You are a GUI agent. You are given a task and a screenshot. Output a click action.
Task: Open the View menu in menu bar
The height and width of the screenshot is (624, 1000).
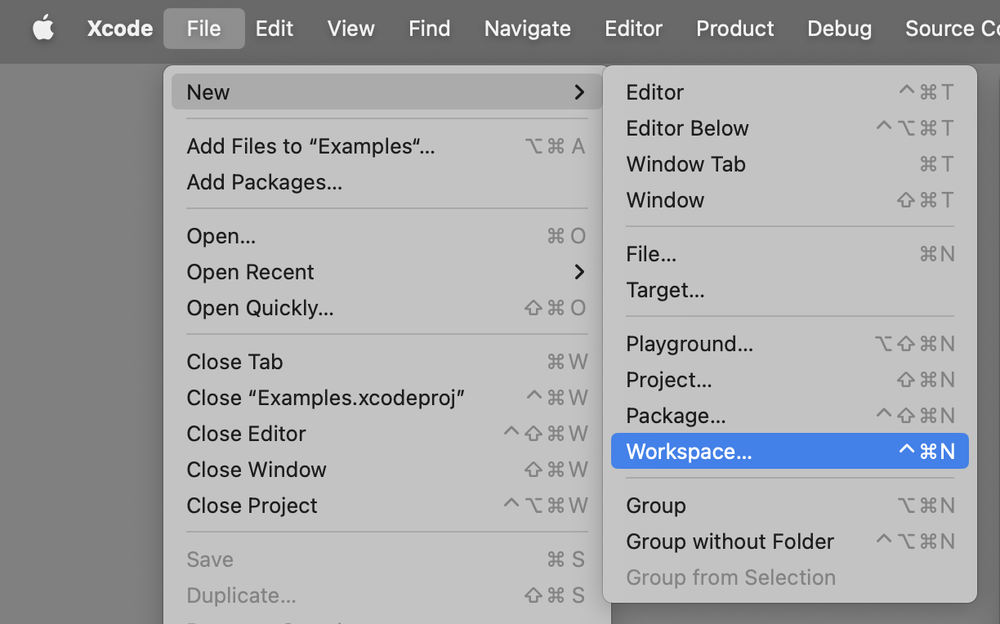coord(351,29)
